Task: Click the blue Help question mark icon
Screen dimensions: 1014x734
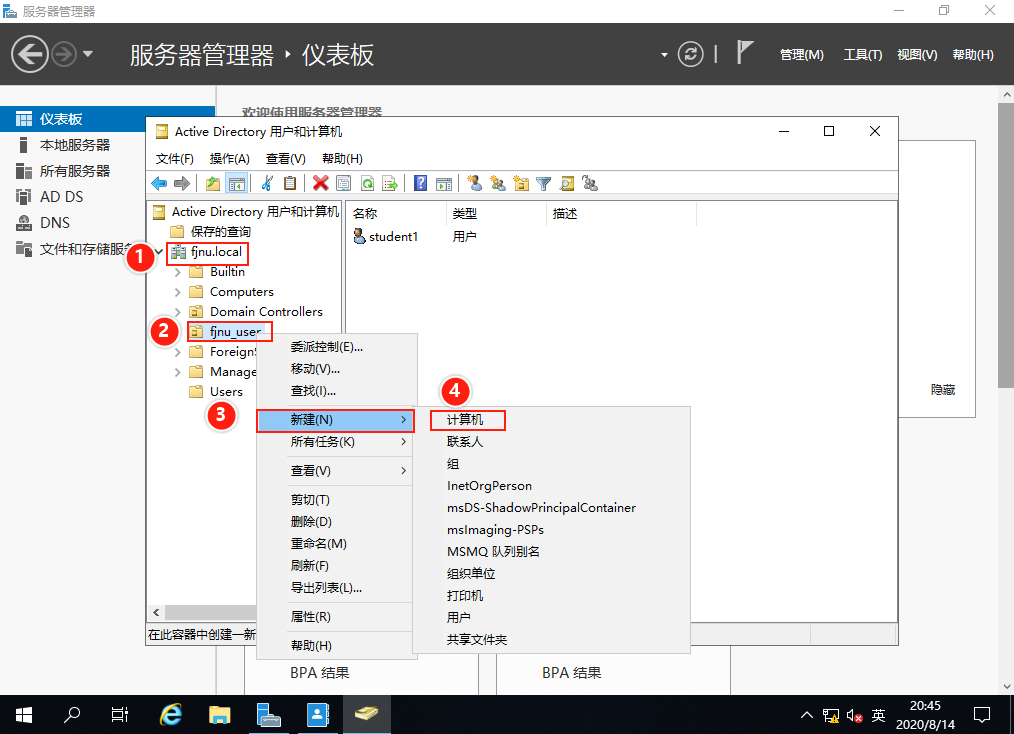Action: [x=420, y=184]
